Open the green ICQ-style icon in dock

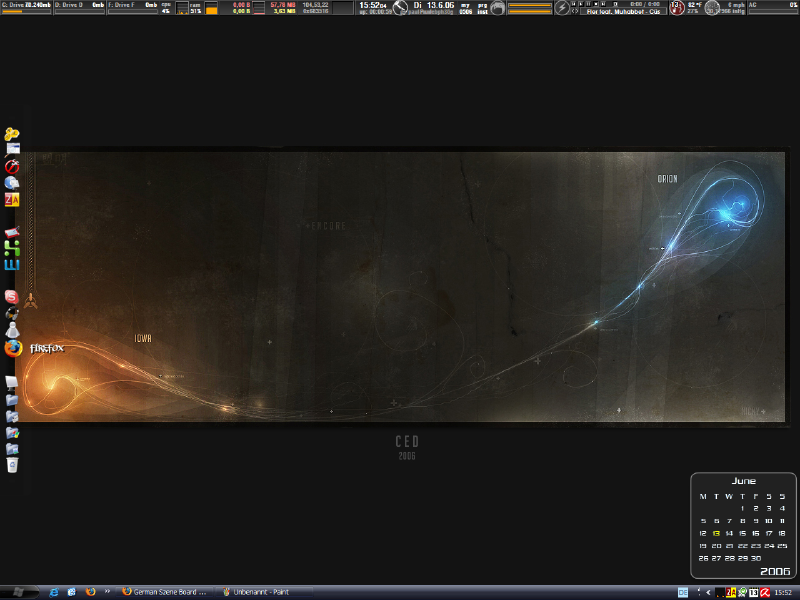(x=12, y=248)
